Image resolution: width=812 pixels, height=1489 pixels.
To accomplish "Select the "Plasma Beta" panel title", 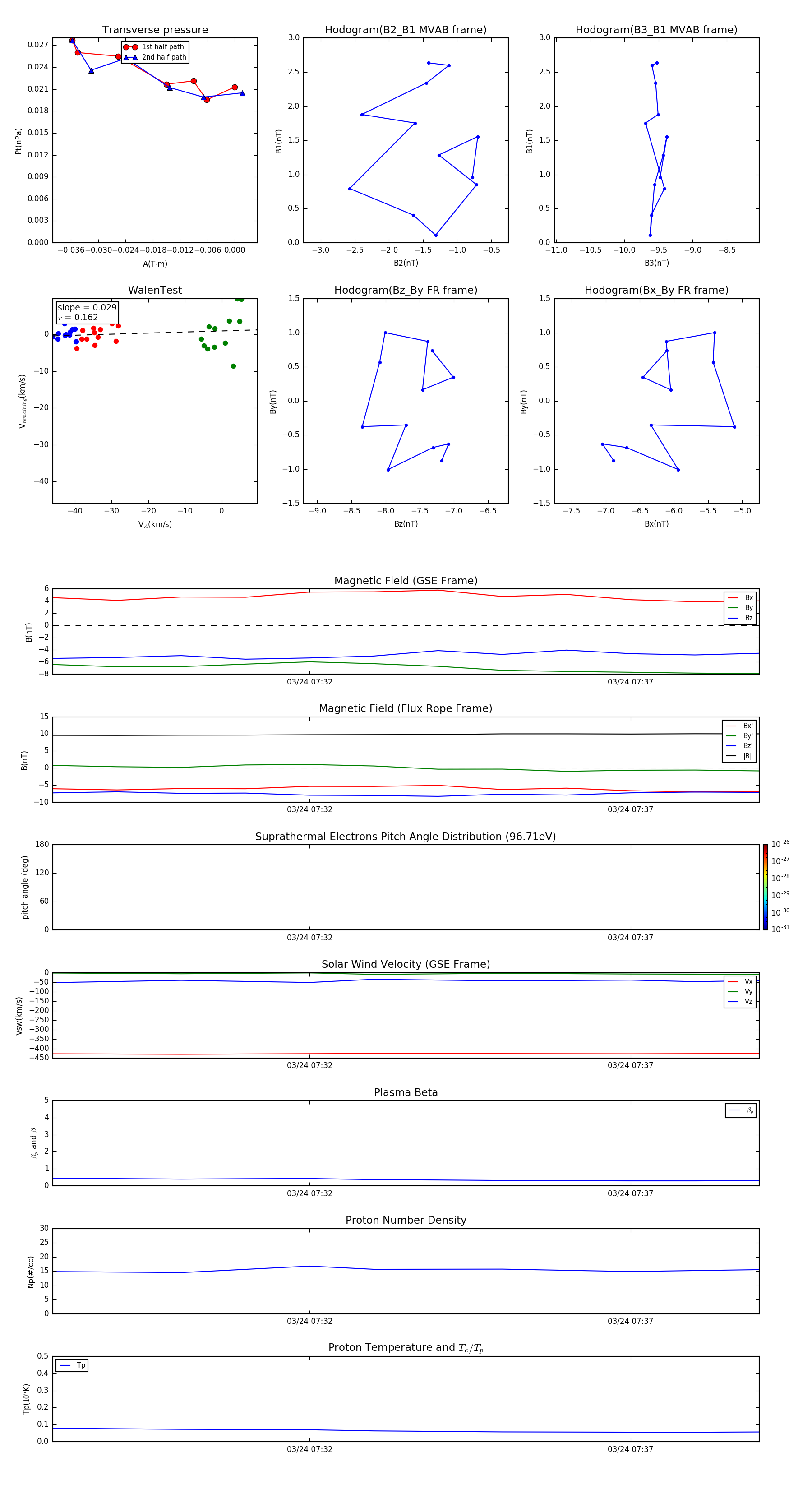I will pos(406,1092).
